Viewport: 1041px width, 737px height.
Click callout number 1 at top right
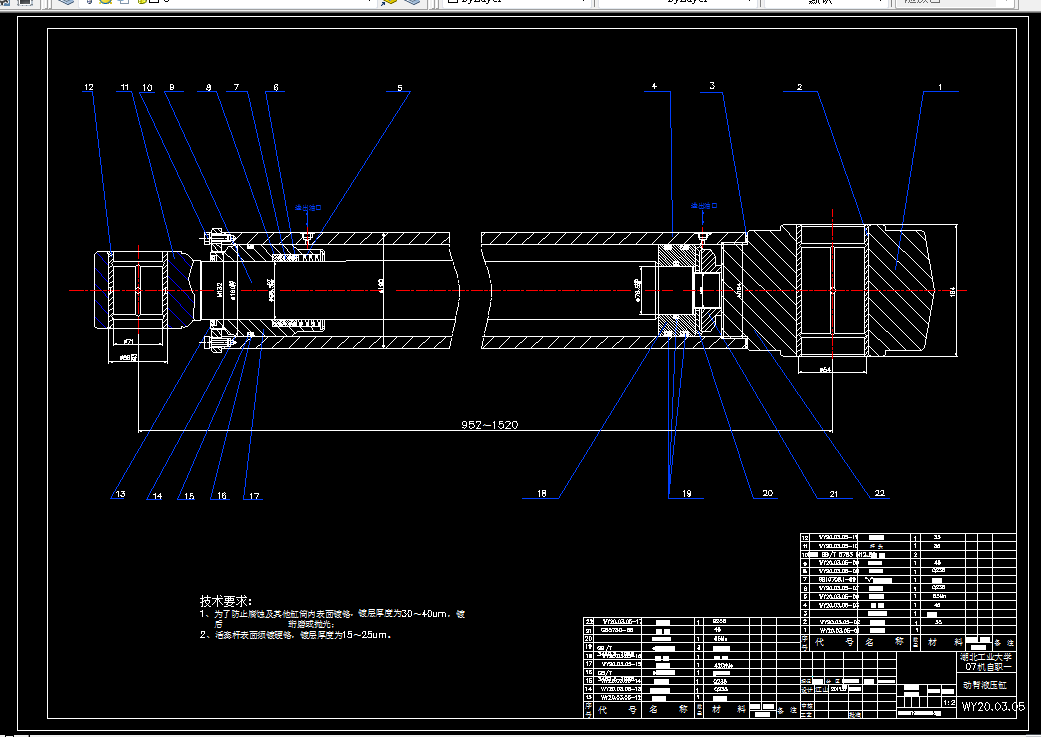pyautogui.click(x=940, y=87)
